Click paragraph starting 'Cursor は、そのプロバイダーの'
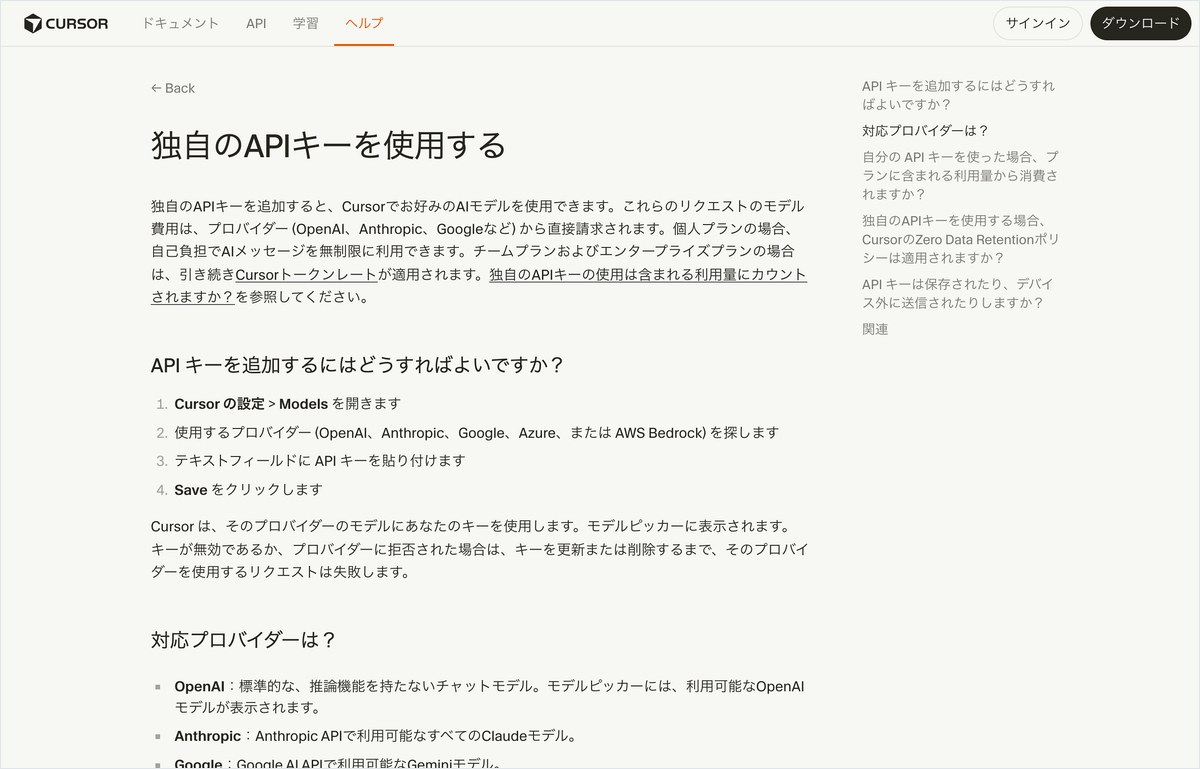This screenshot has height=769, width=1200. (479, 549)
